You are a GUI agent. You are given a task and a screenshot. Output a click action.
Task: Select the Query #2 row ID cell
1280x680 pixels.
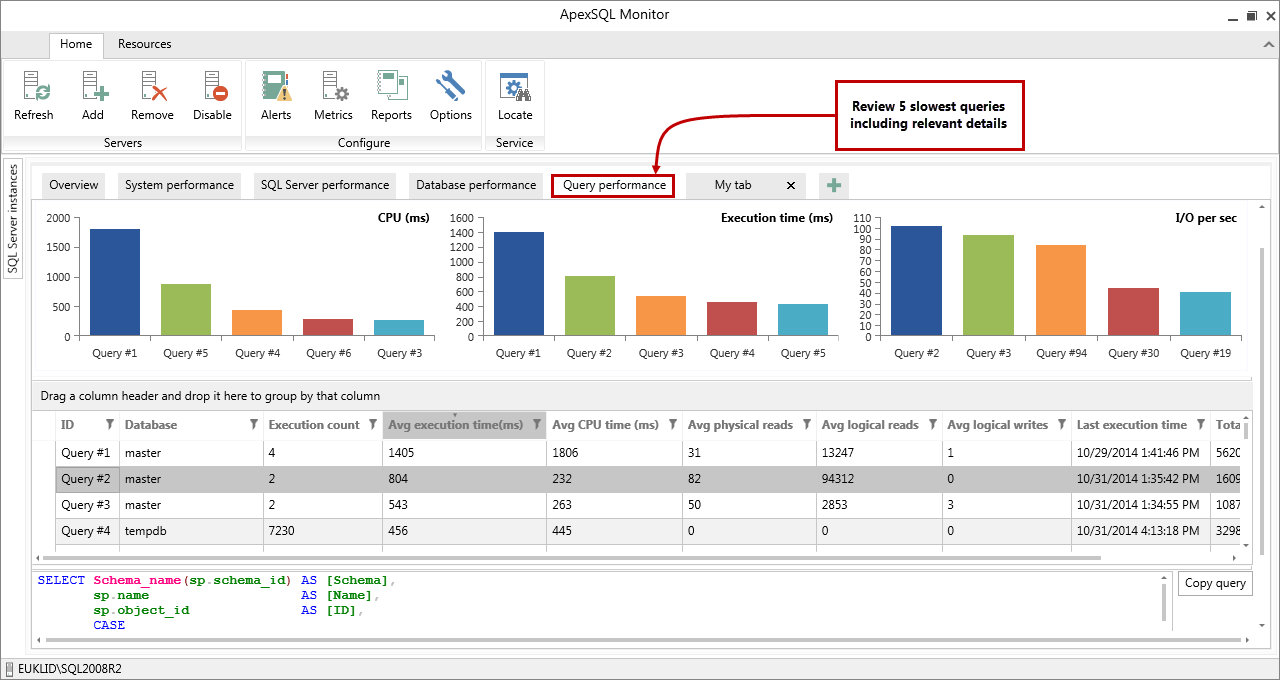[x=86, y=479]
